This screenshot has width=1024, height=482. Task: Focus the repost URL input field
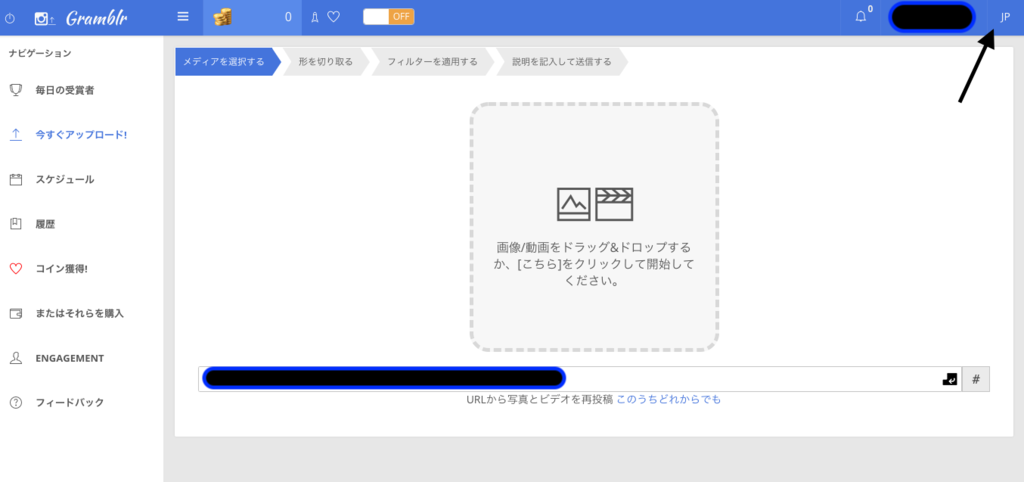click(x=580, y=379)
